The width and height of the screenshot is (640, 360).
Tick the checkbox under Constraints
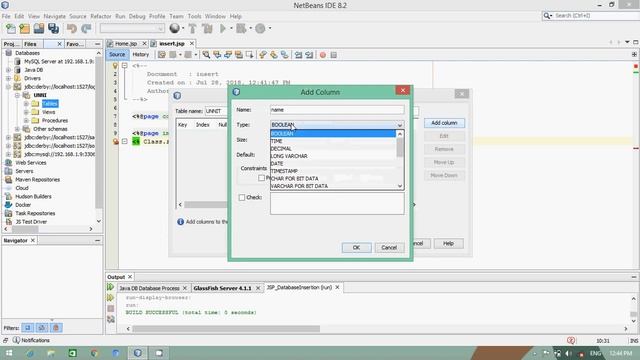262,178
